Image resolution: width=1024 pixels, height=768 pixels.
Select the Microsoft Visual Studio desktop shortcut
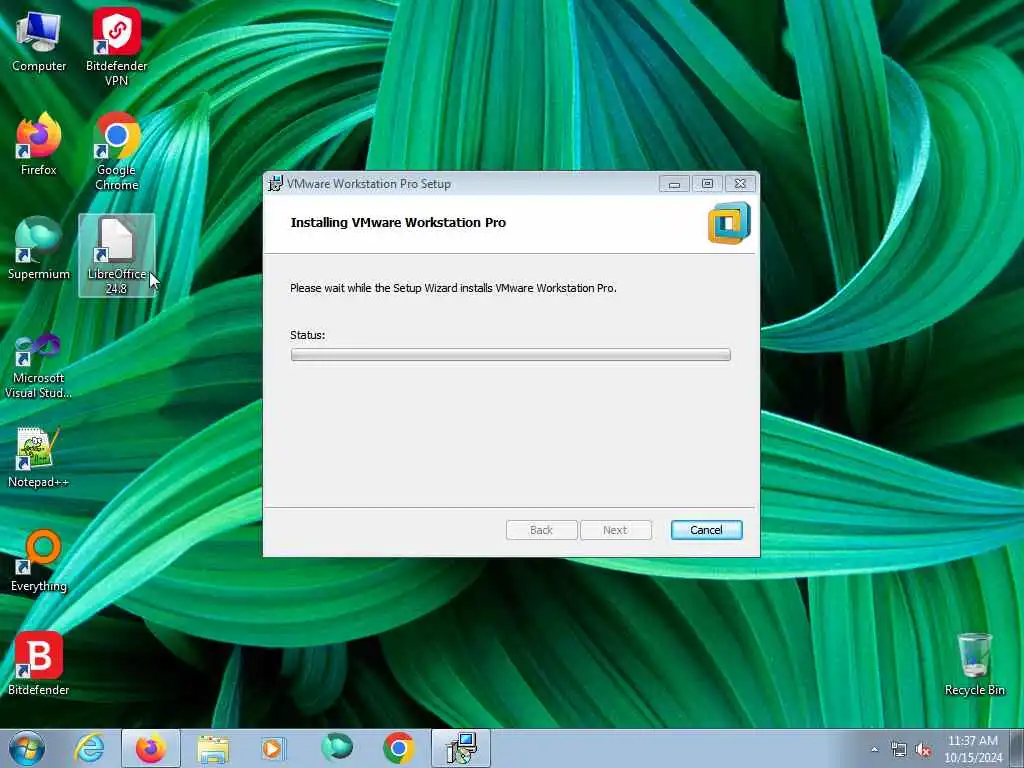pos(39,366)
